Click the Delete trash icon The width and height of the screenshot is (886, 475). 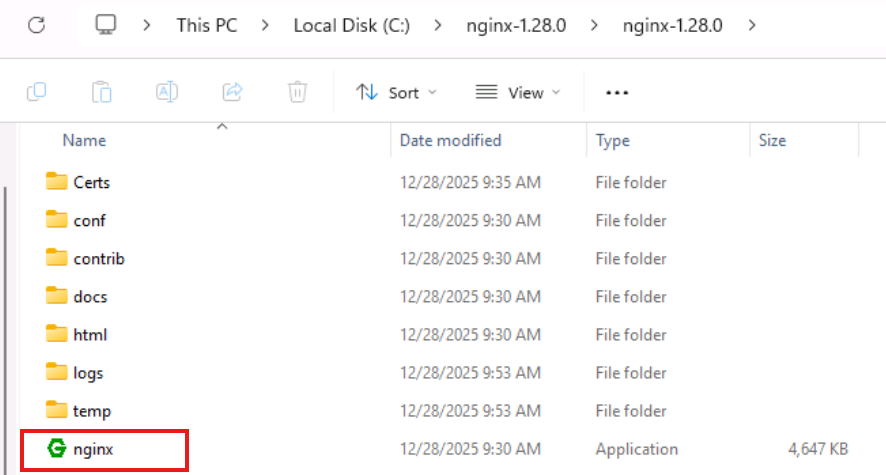pyautogui.click(x=297, y=91)
